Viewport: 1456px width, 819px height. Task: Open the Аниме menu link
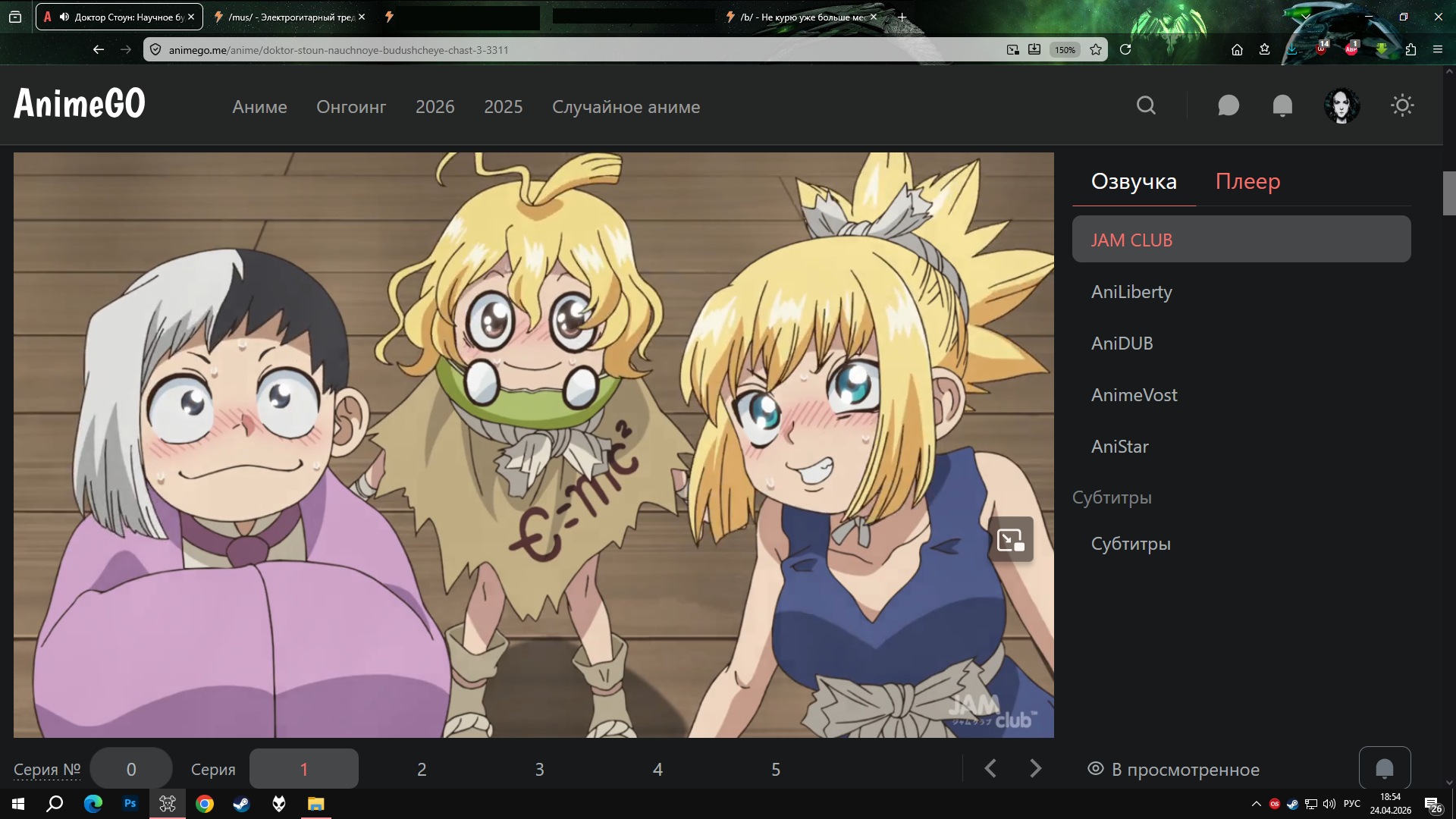pos(259,107)
